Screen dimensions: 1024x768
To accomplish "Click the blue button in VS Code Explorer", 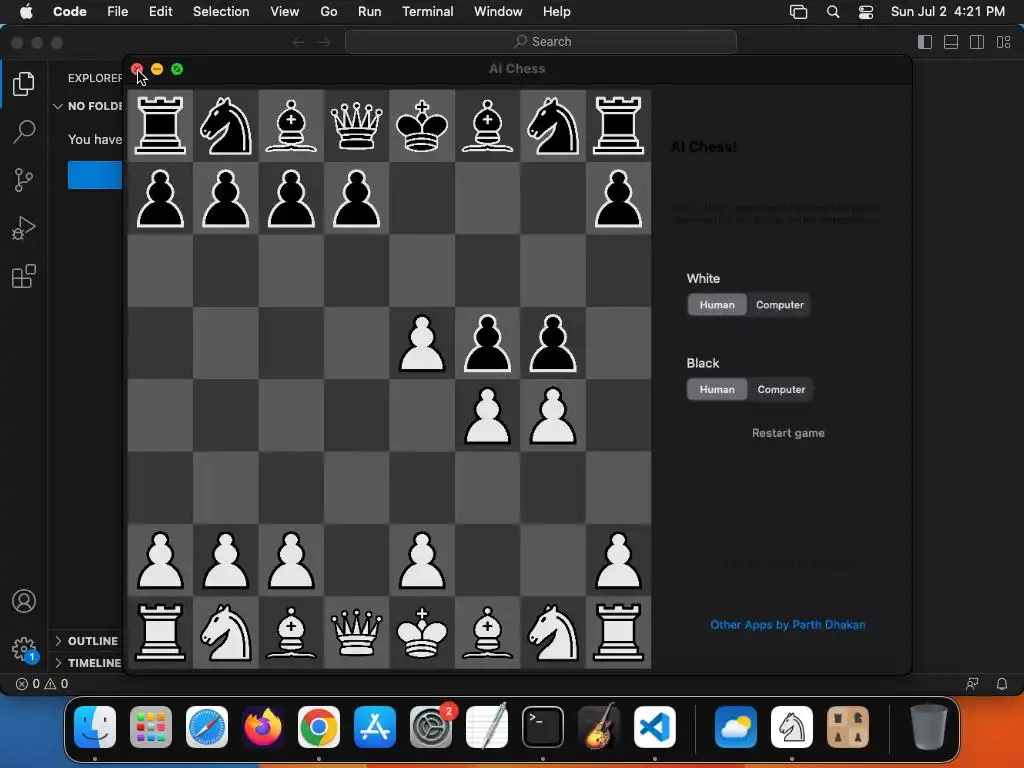I will click(95, 175).
